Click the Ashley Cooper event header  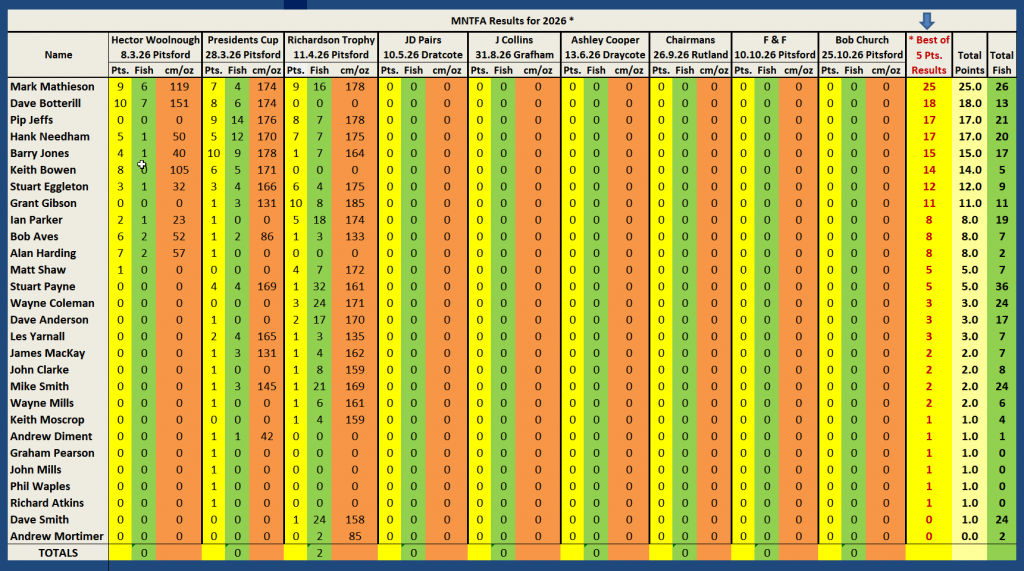pyautogui.click(x=604, y=40)
